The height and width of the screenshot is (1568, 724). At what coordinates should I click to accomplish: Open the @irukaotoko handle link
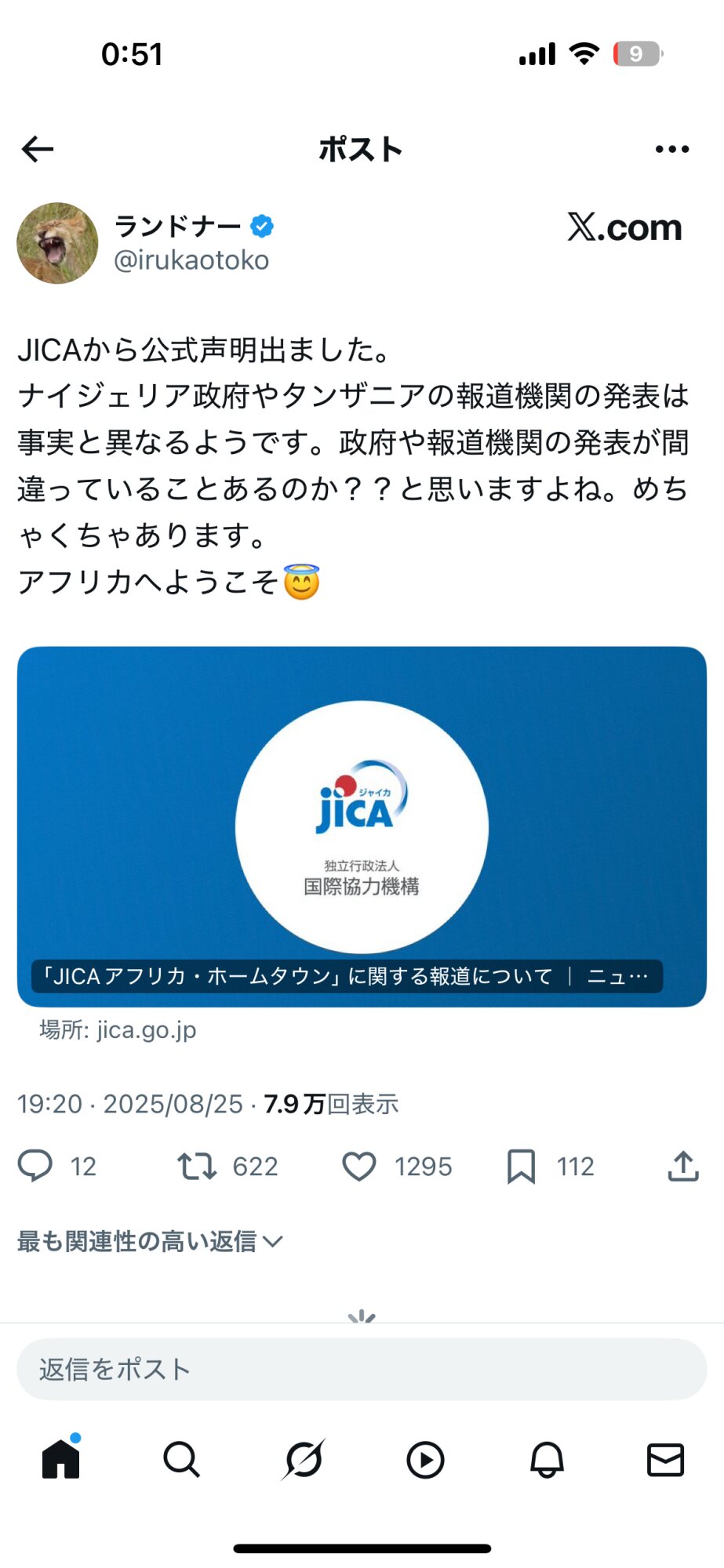tap(191, 260)
